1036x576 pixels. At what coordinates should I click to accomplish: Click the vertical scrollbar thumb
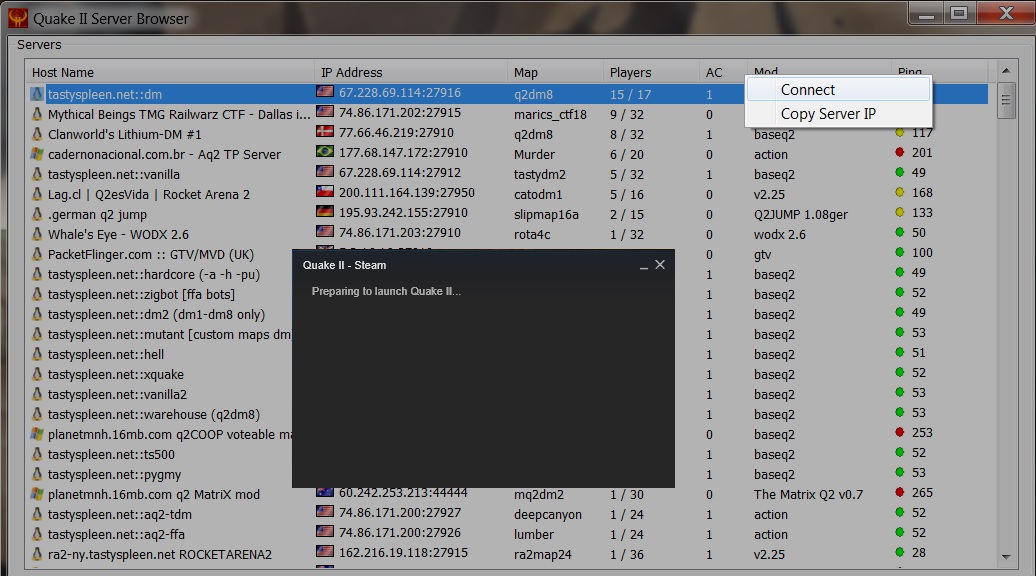pyautogui.click(x=1006, y=100)
